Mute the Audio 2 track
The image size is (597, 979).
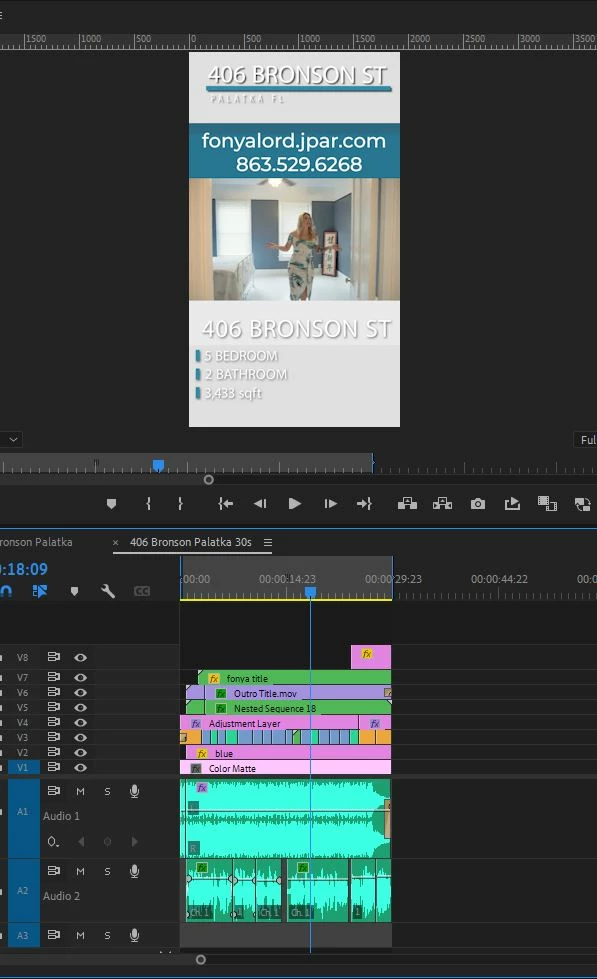click(80, 871)
